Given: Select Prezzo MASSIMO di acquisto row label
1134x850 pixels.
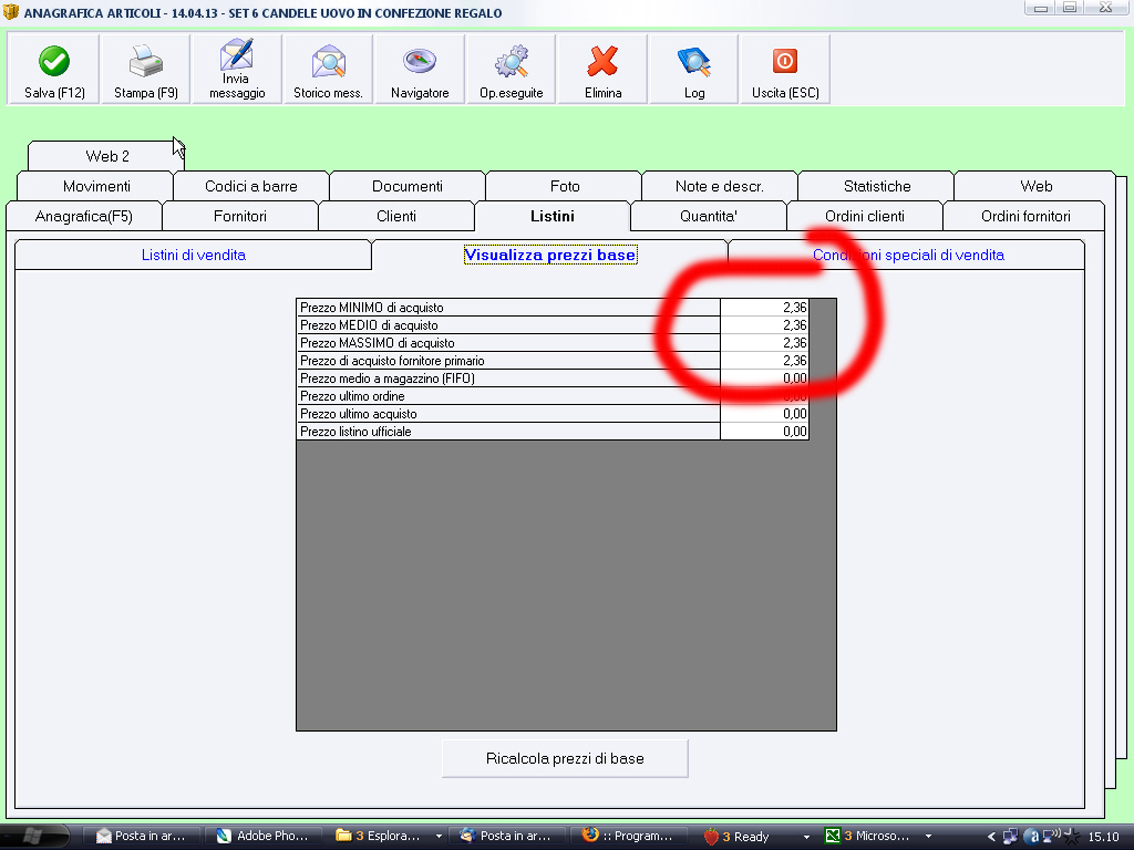Looking at the screenshot, I should coord(508,343).
